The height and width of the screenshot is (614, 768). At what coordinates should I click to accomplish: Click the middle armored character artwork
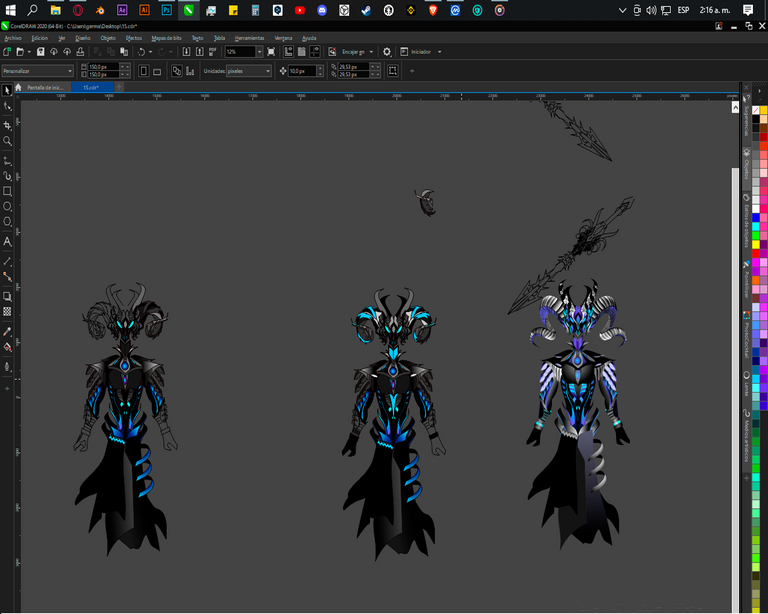[x=393, y=424]
